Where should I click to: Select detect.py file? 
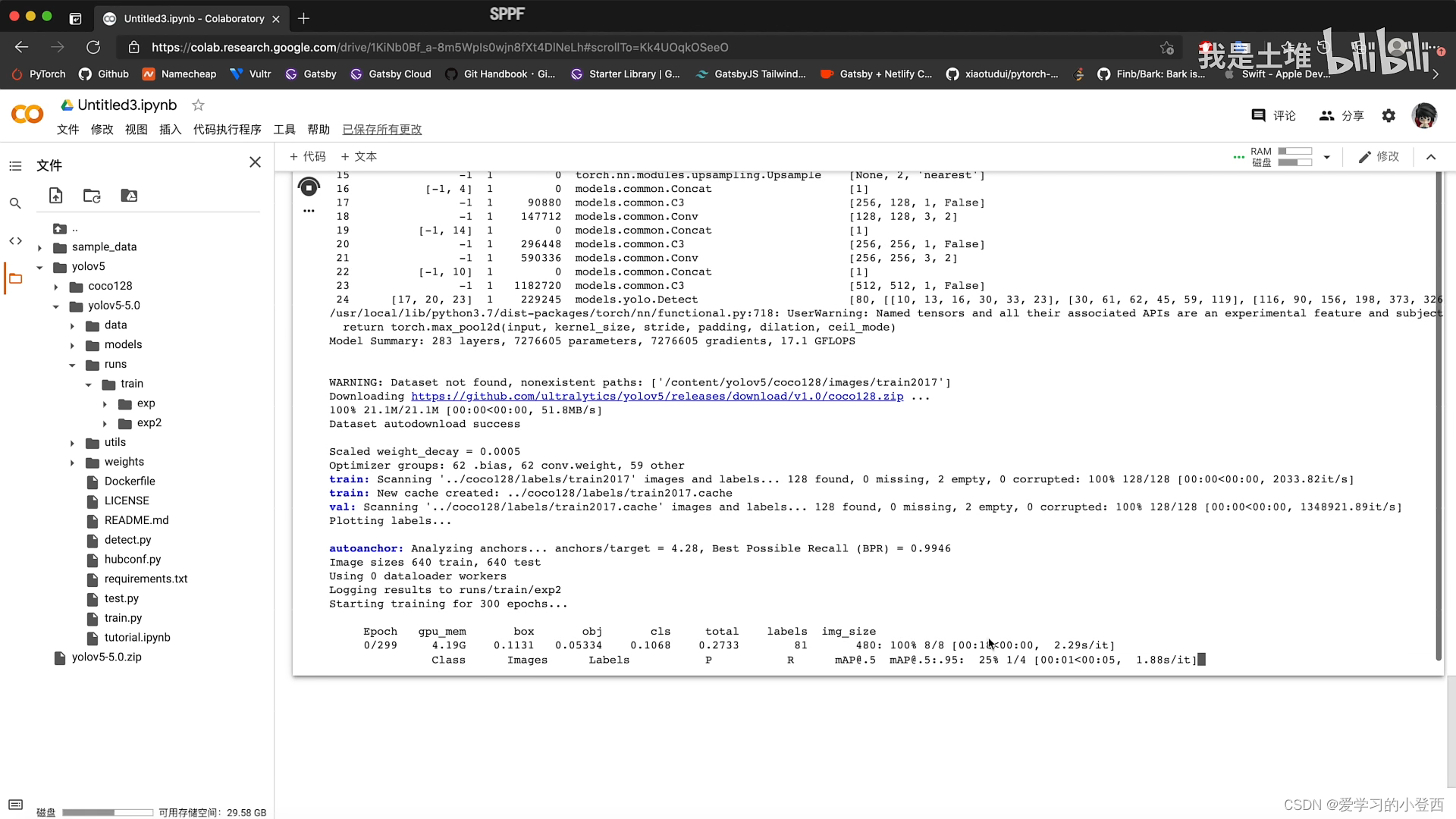click(127, 540)
